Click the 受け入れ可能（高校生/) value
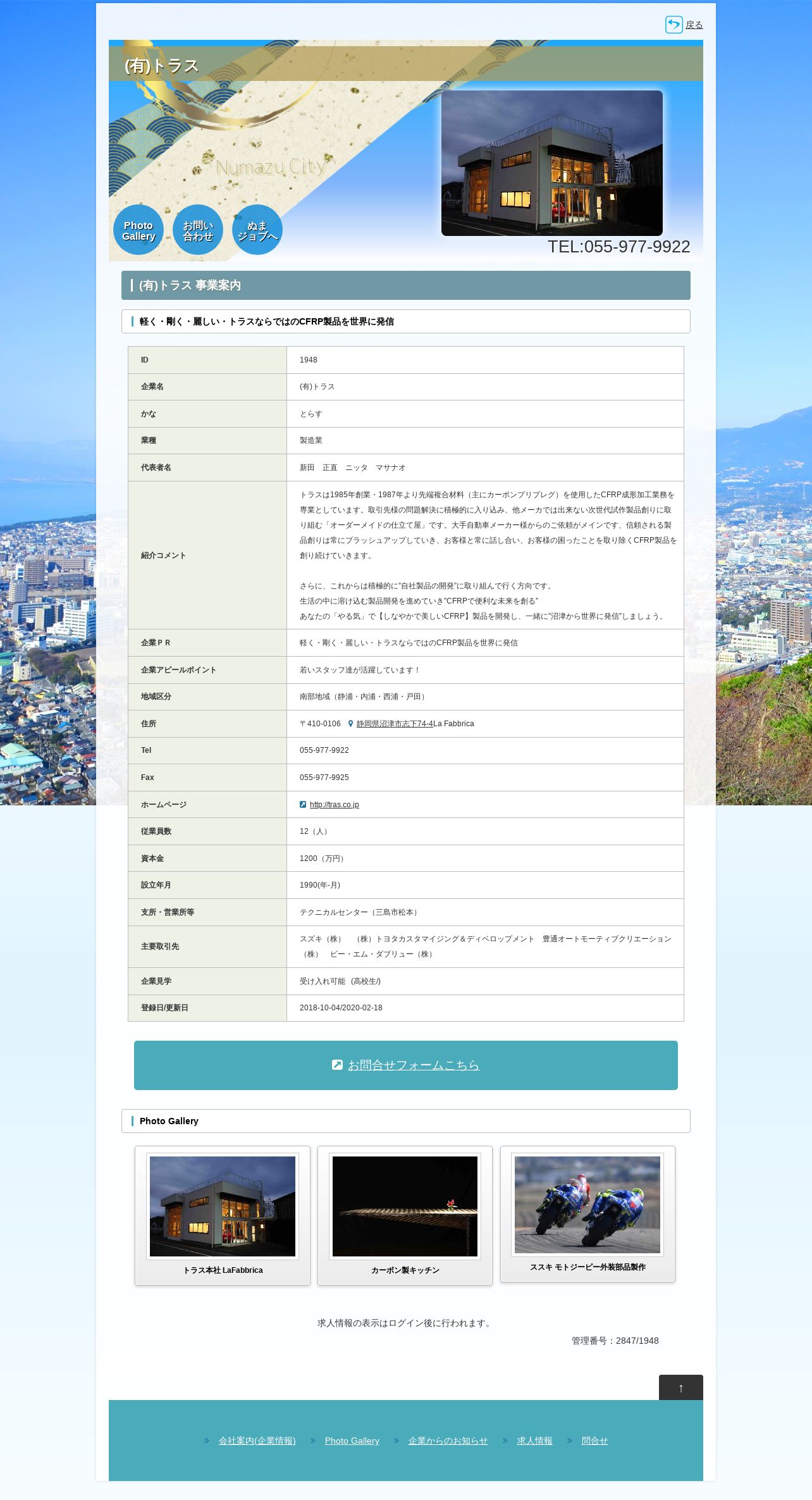 click(340, 981)
